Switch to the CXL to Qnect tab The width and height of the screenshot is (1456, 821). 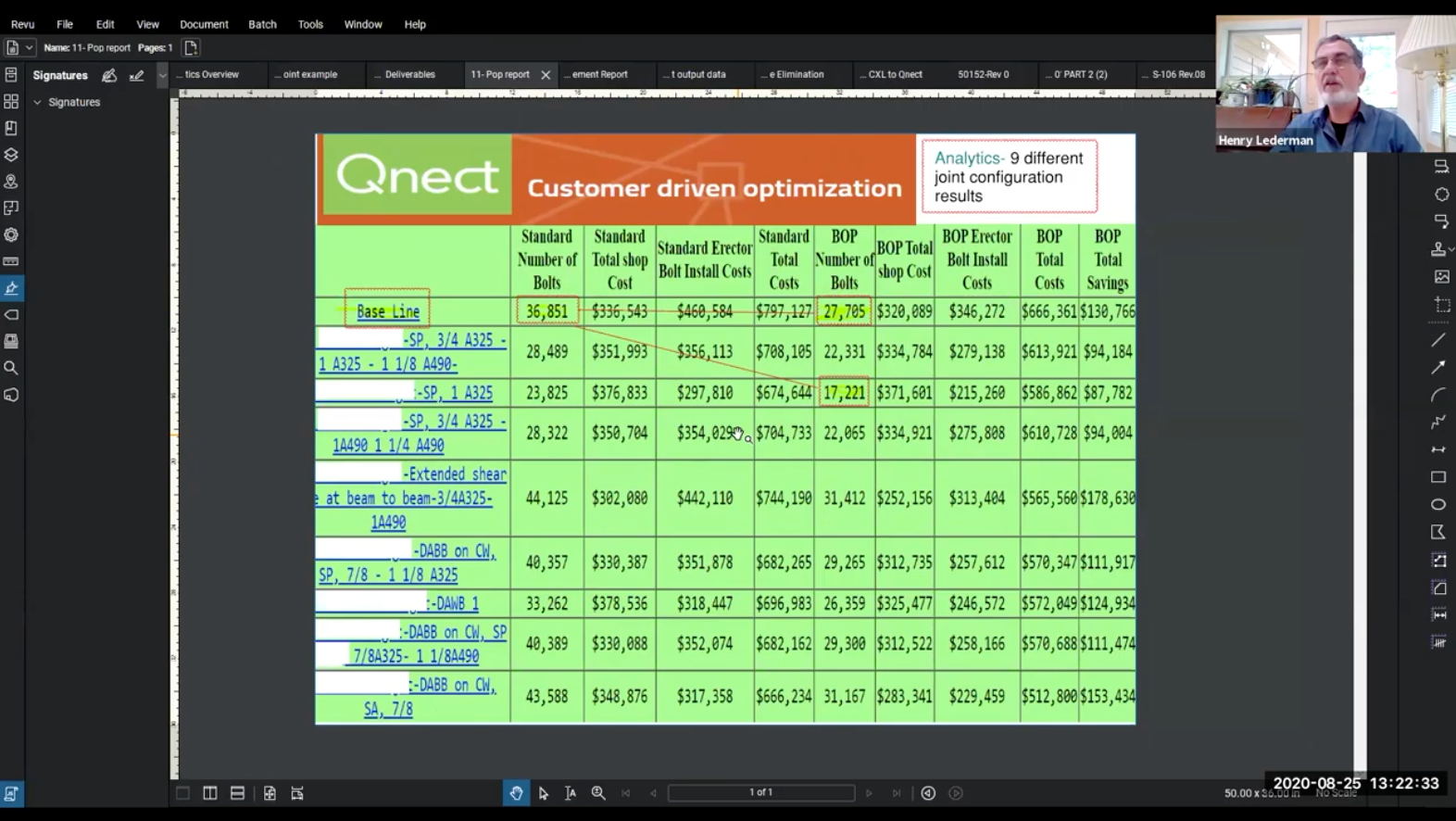893,74
